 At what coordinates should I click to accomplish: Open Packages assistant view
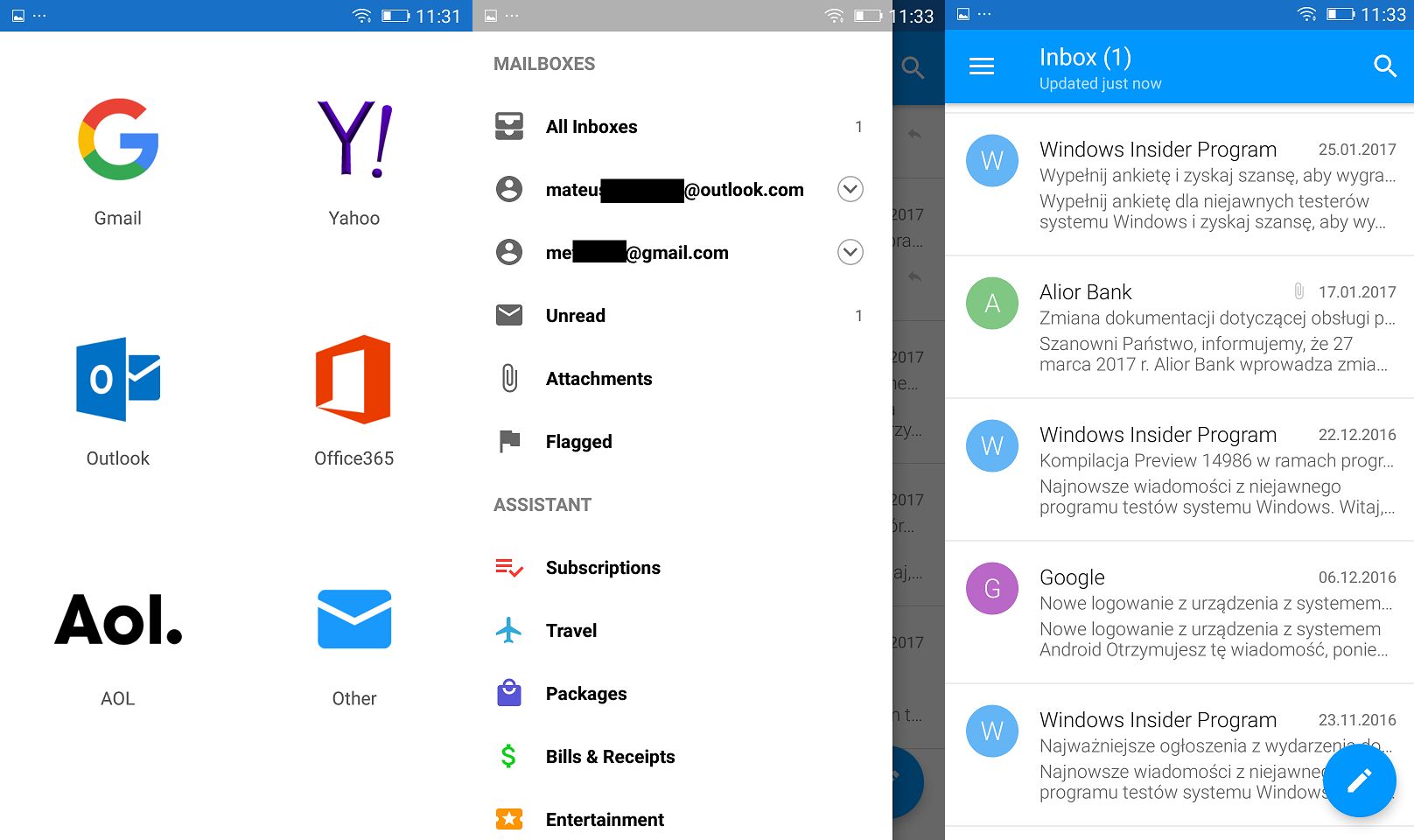[x=682, y=693]
